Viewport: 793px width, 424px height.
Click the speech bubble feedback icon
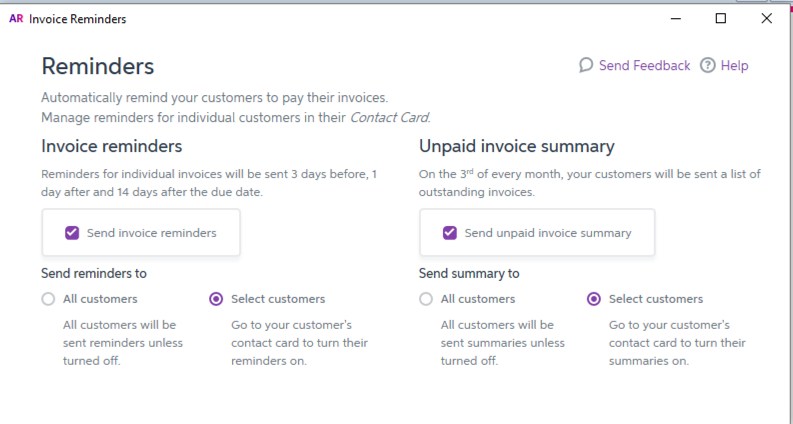[x=586, y=66]
